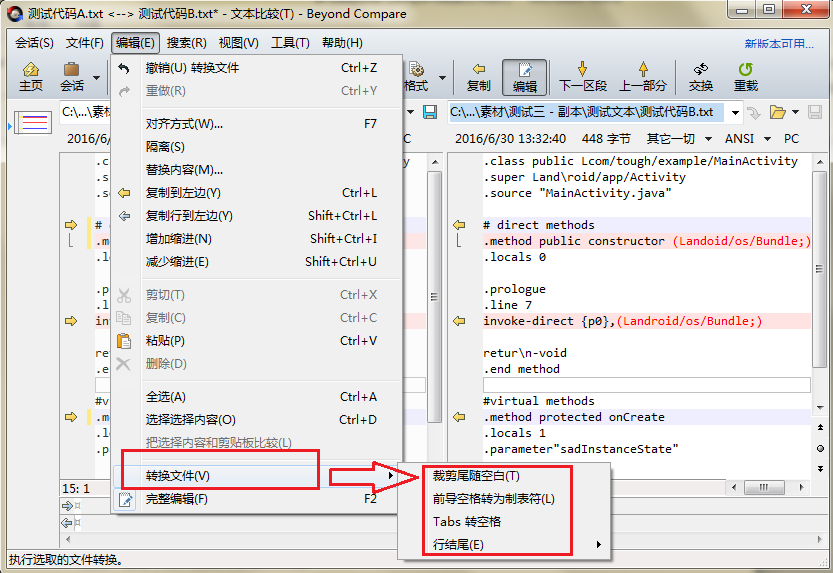
Task: Select 完整编辑(F) menu entry
Action: [x=257, y=499]
